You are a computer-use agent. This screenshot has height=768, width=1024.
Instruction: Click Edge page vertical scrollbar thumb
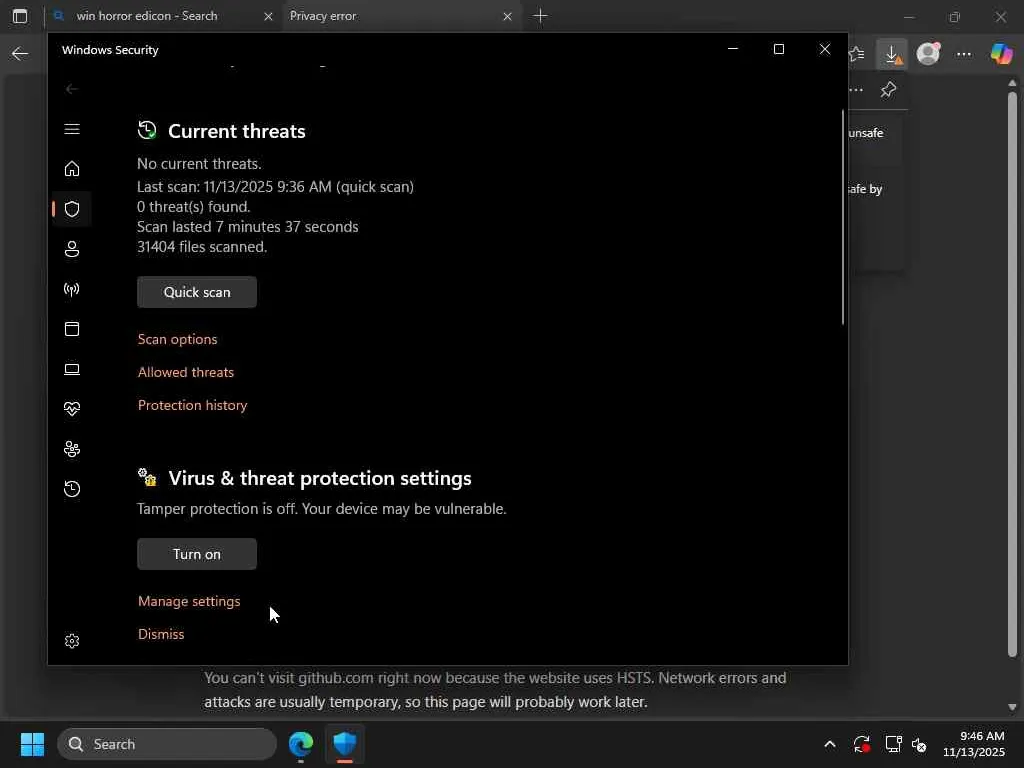(1012, 374)
